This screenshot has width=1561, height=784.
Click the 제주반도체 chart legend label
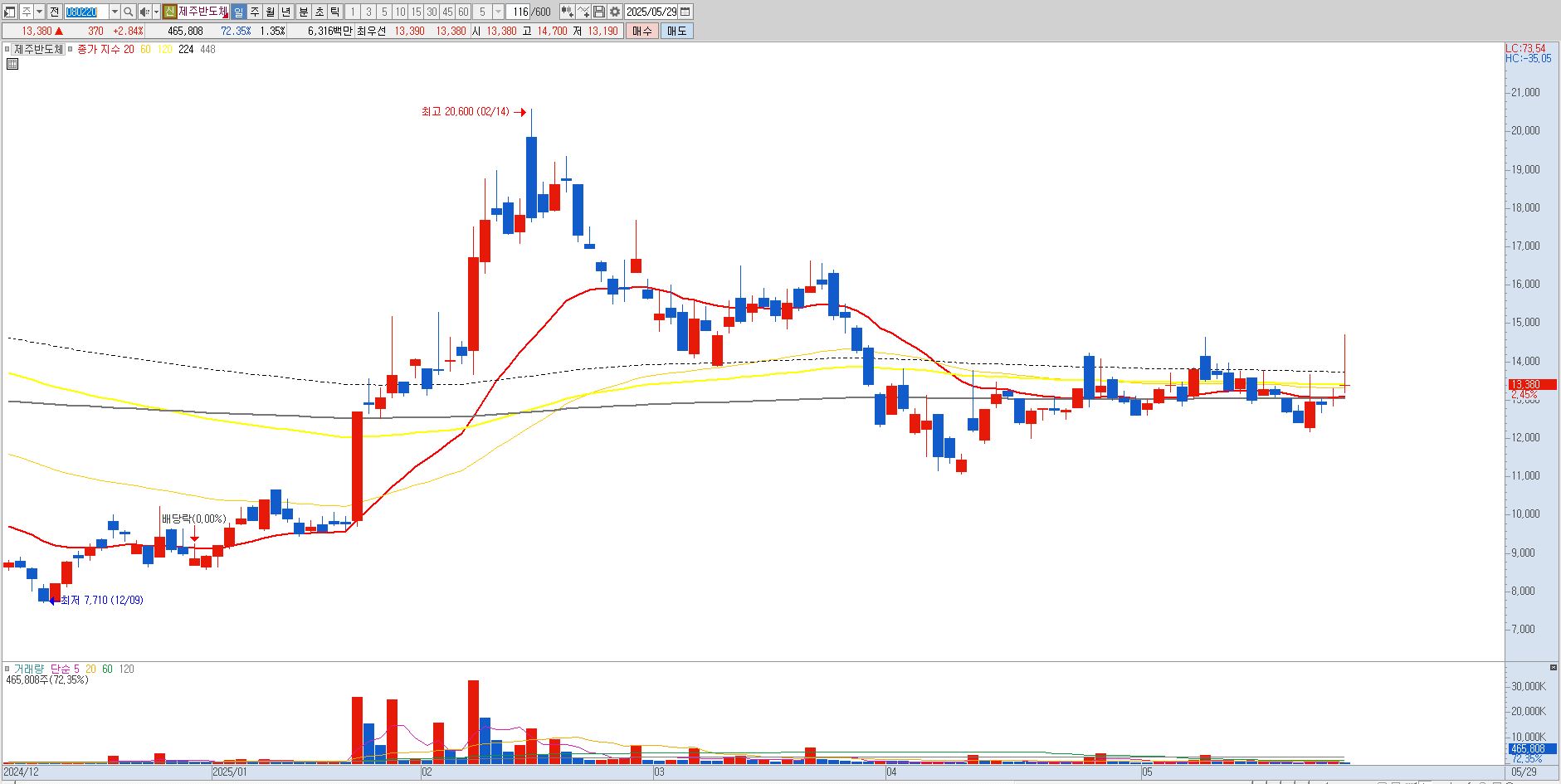point(38,49)
